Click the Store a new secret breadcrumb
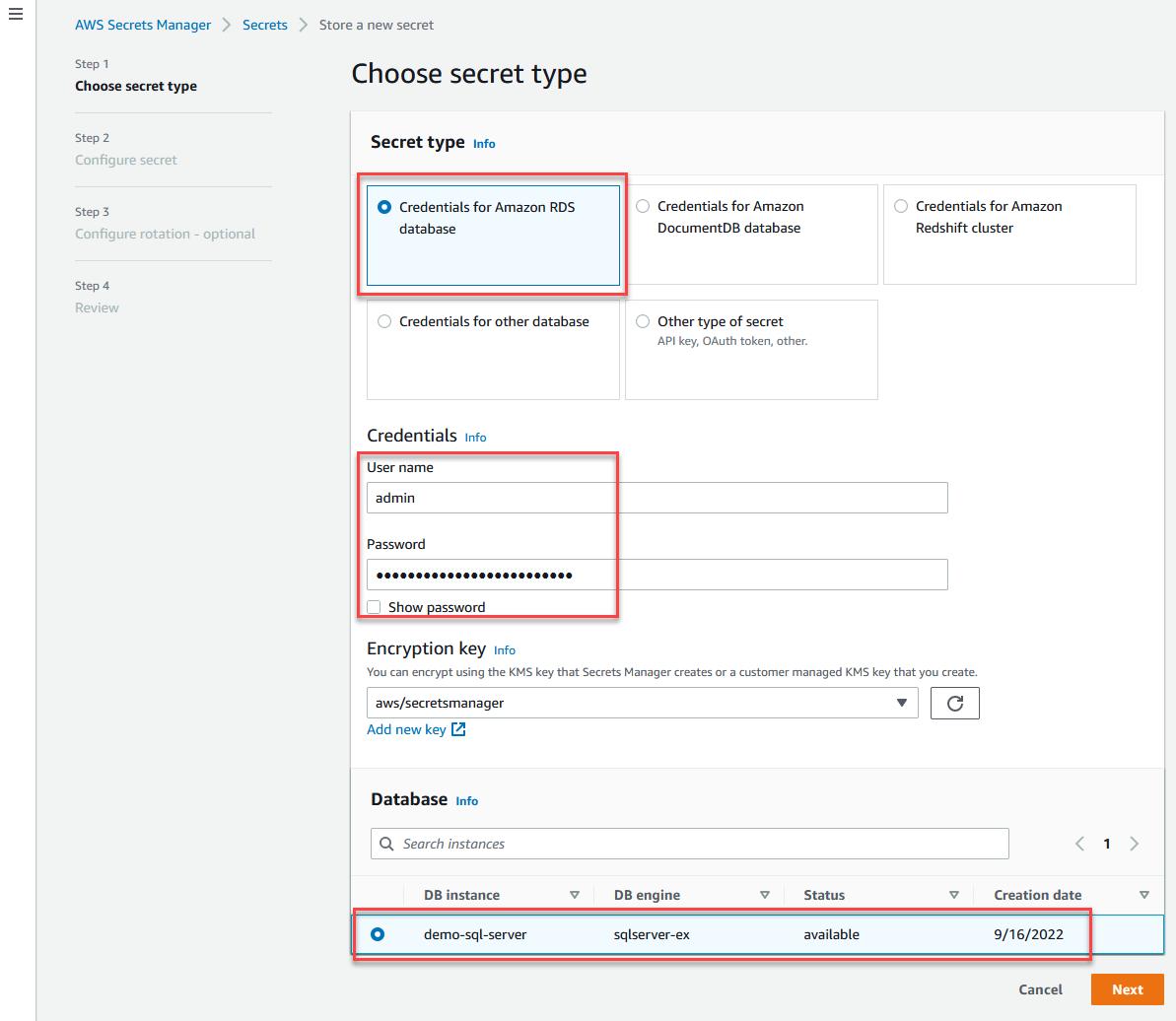 pyautogui.click(x=377, y=25)
